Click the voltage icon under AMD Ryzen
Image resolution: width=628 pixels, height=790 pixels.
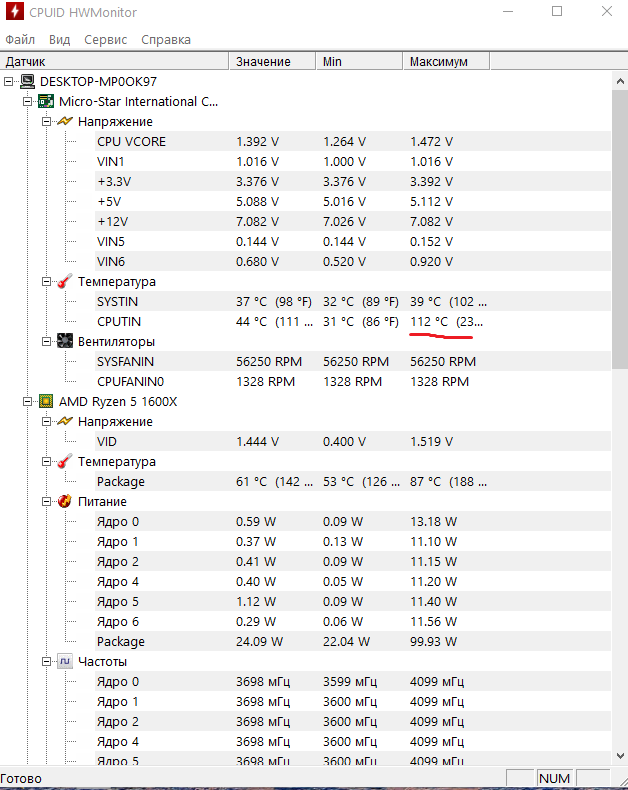pos(64,421)
